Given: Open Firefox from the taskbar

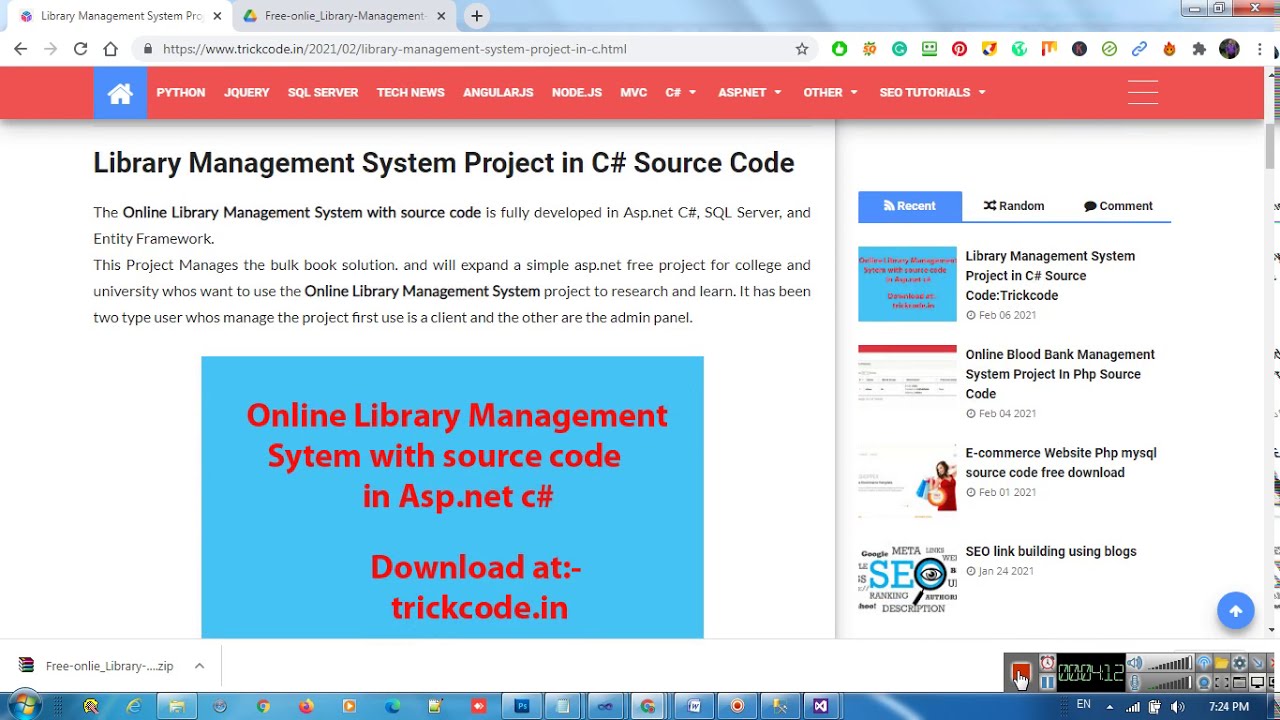Looking at the screenshot, I should click(x=306, y=706).
